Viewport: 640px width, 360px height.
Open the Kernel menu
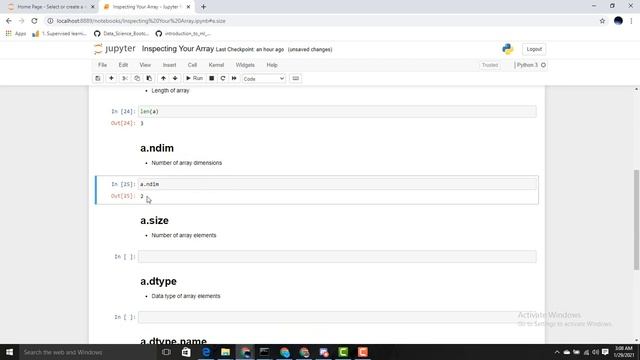click(x=216, y=65)
